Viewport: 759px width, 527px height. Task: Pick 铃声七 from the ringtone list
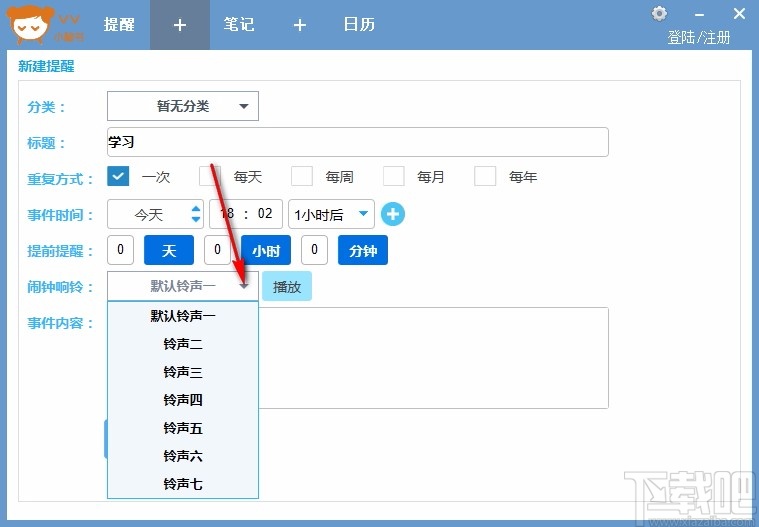[x=183, y=483]
